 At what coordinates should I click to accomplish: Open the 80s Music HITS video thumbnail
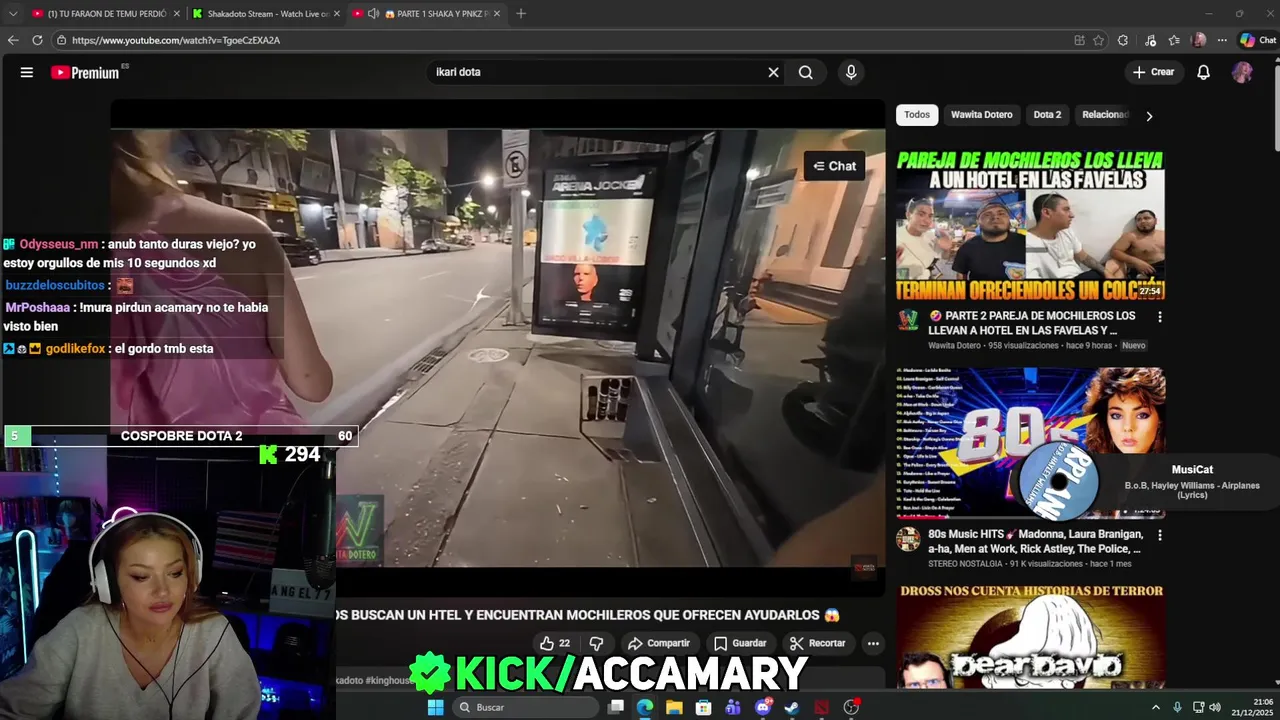point(1030,443)
